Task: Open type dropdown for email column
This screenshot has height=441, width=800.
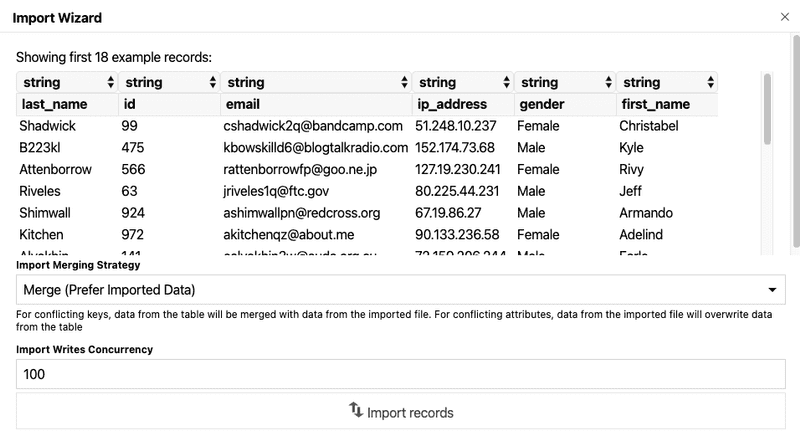Action: (315, 82)
